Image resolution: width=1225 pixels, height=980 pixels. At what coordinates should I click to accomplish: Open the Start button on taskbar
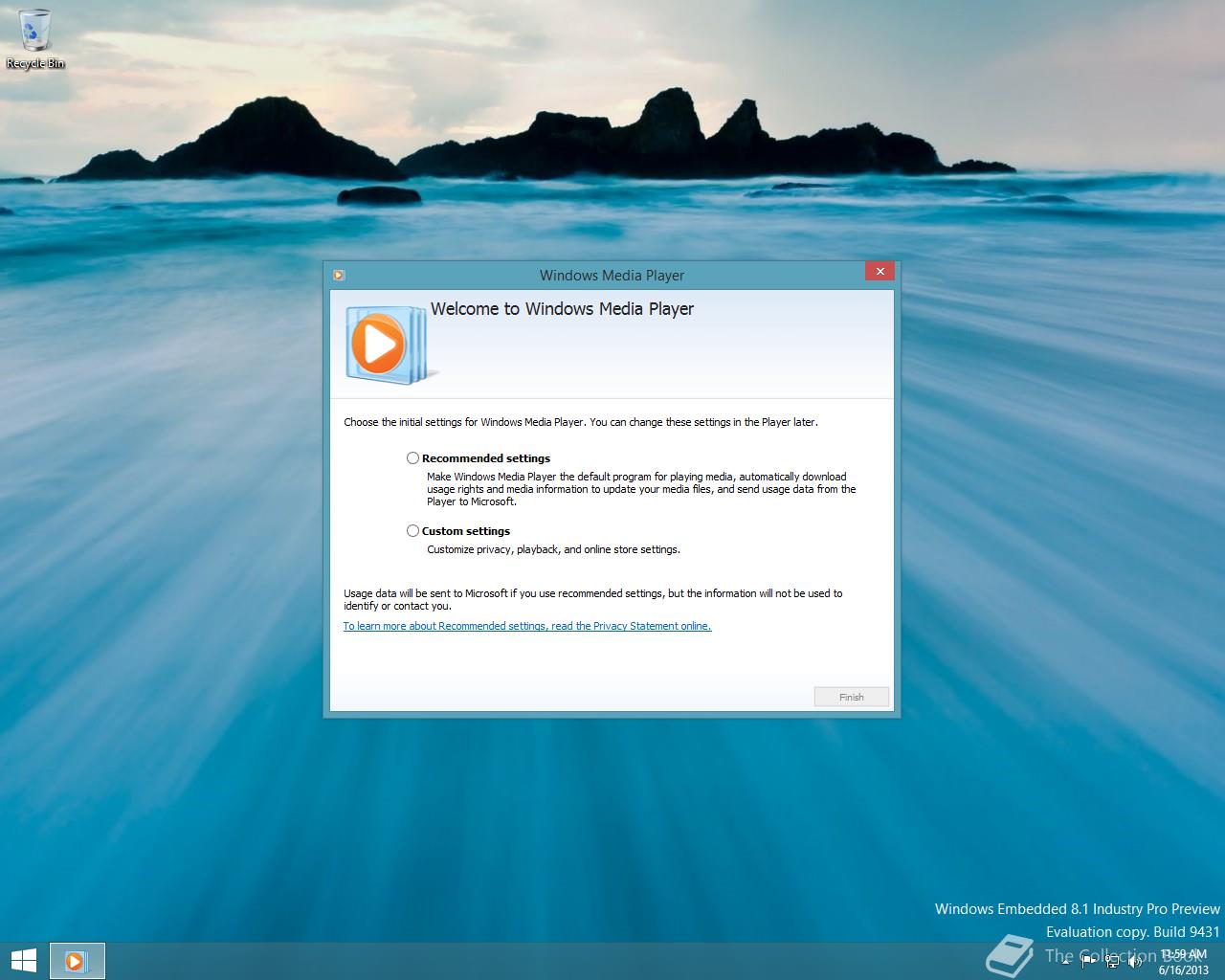click(x=23, y=961)
